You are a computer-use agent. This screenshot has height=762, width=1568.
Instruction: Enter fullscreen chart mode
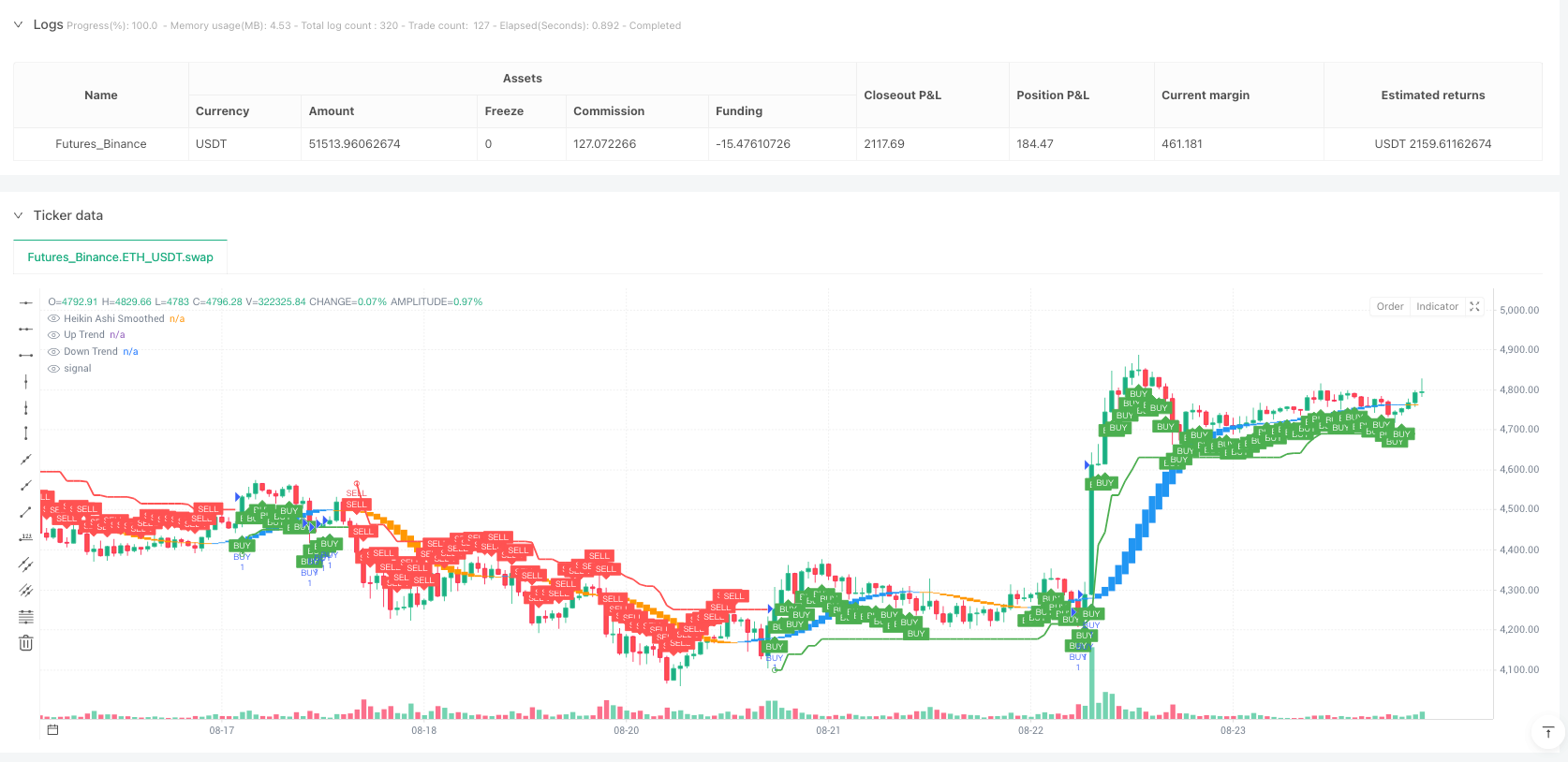pyautogui.click(x=1474, y=307)
